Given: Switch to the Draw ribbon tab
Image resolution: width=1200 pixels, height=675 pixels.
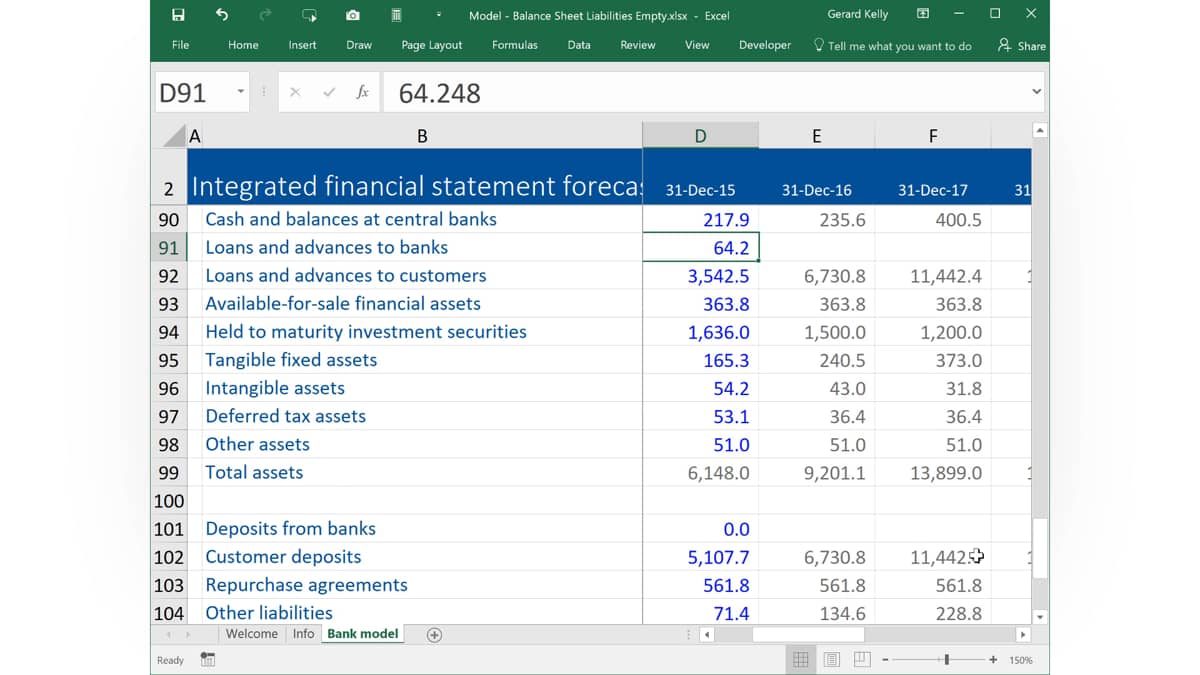Looking at the screenshot, I should tap(359, 45).
